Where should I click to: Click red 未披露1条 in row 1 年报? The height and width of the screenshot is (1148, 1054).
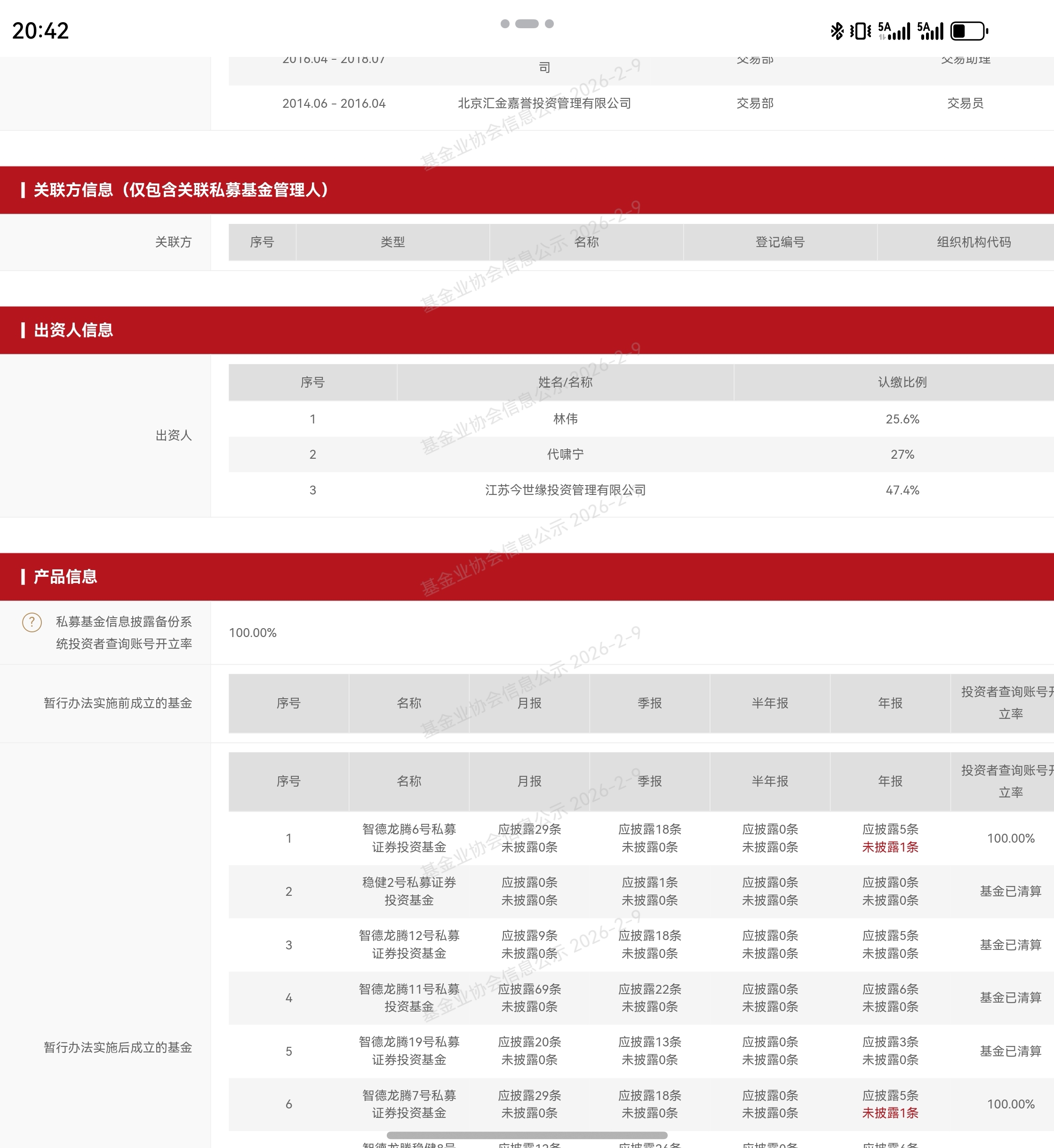click(890, 847)
